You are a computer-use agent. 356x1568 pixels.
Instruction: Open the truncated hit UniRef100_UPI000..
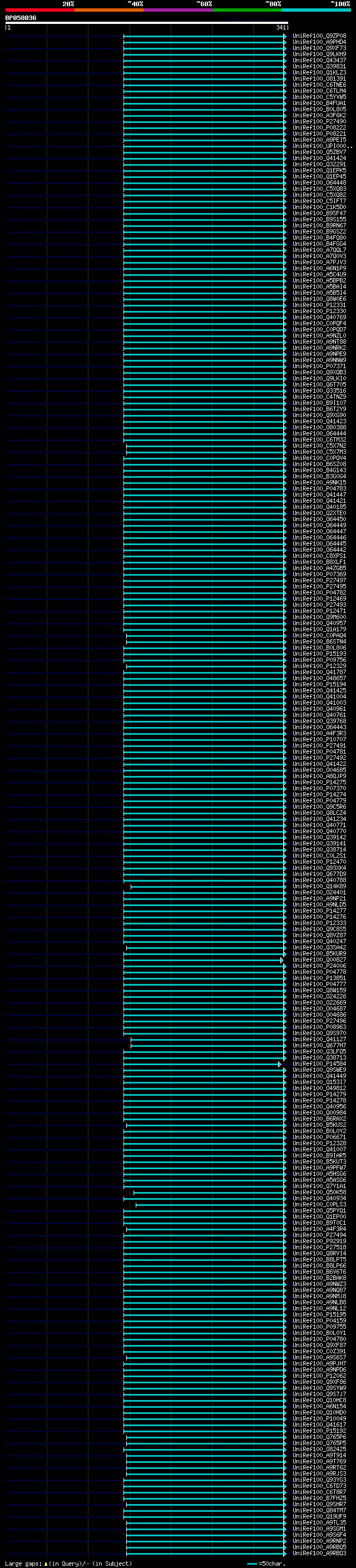click(322, 146)
